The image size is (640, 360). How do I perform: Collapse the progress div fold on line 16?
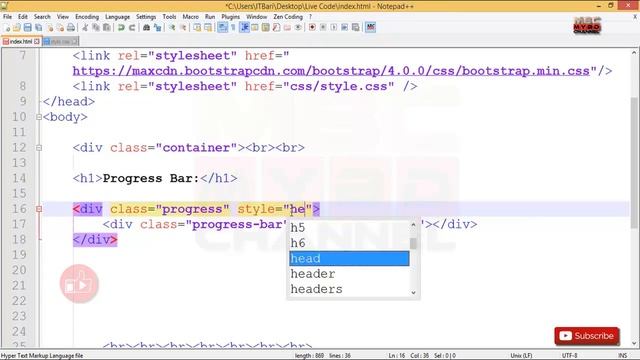39,209
